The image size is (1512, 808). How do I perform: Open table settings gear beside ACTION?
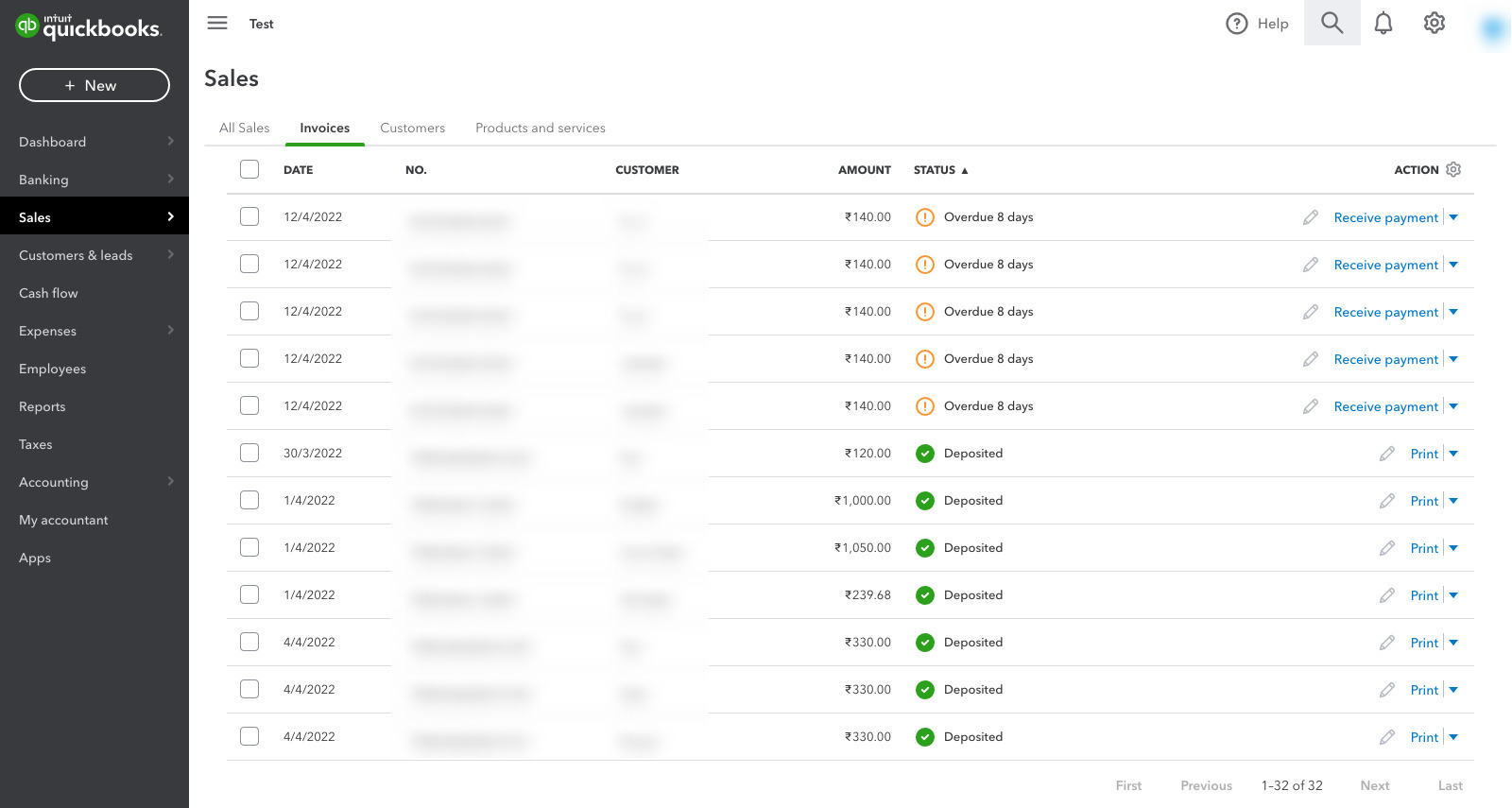click(x=1453, y=169)
